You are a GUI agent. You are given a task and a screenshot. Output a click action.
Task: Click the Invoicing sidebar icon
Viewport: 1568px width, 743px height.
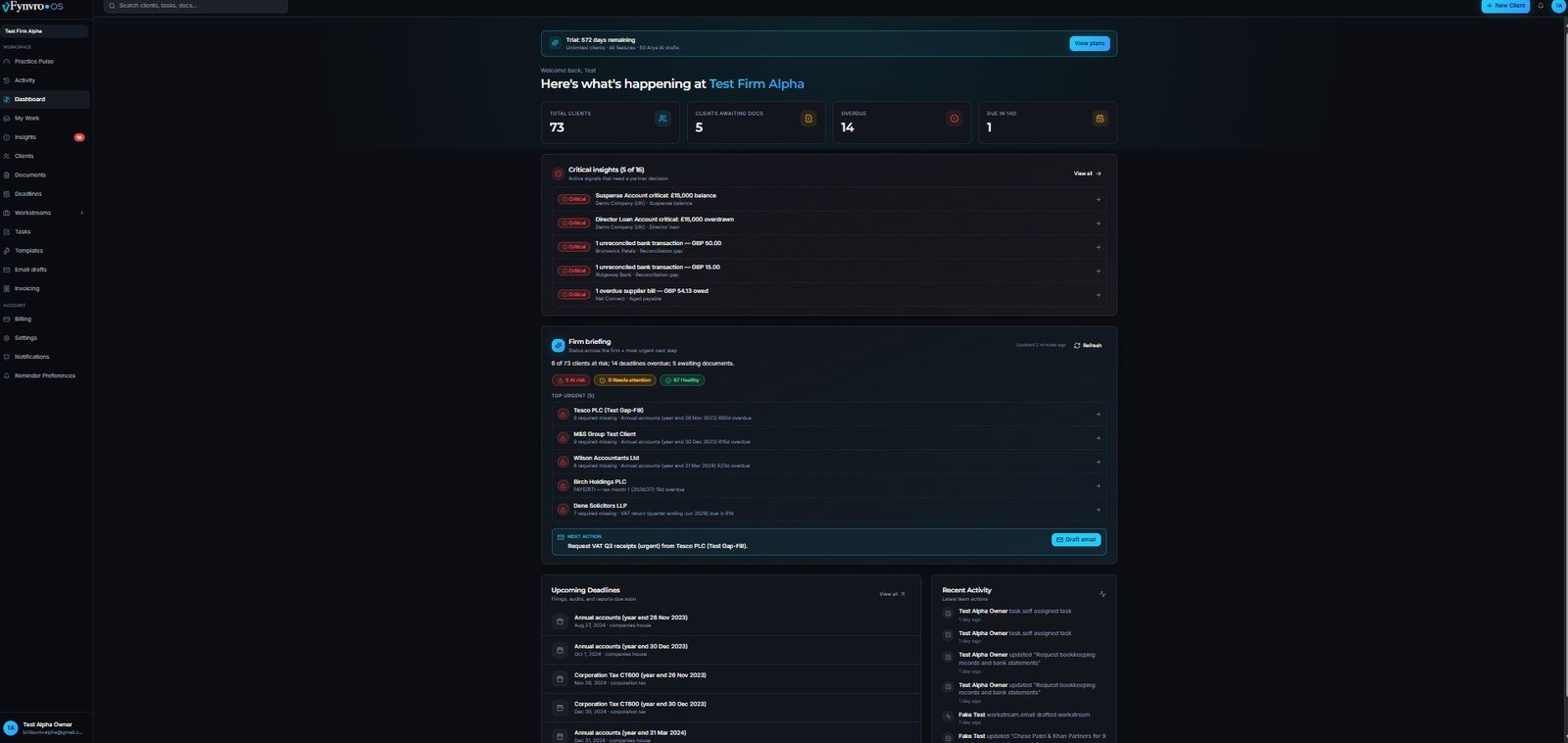click(7, 289)
